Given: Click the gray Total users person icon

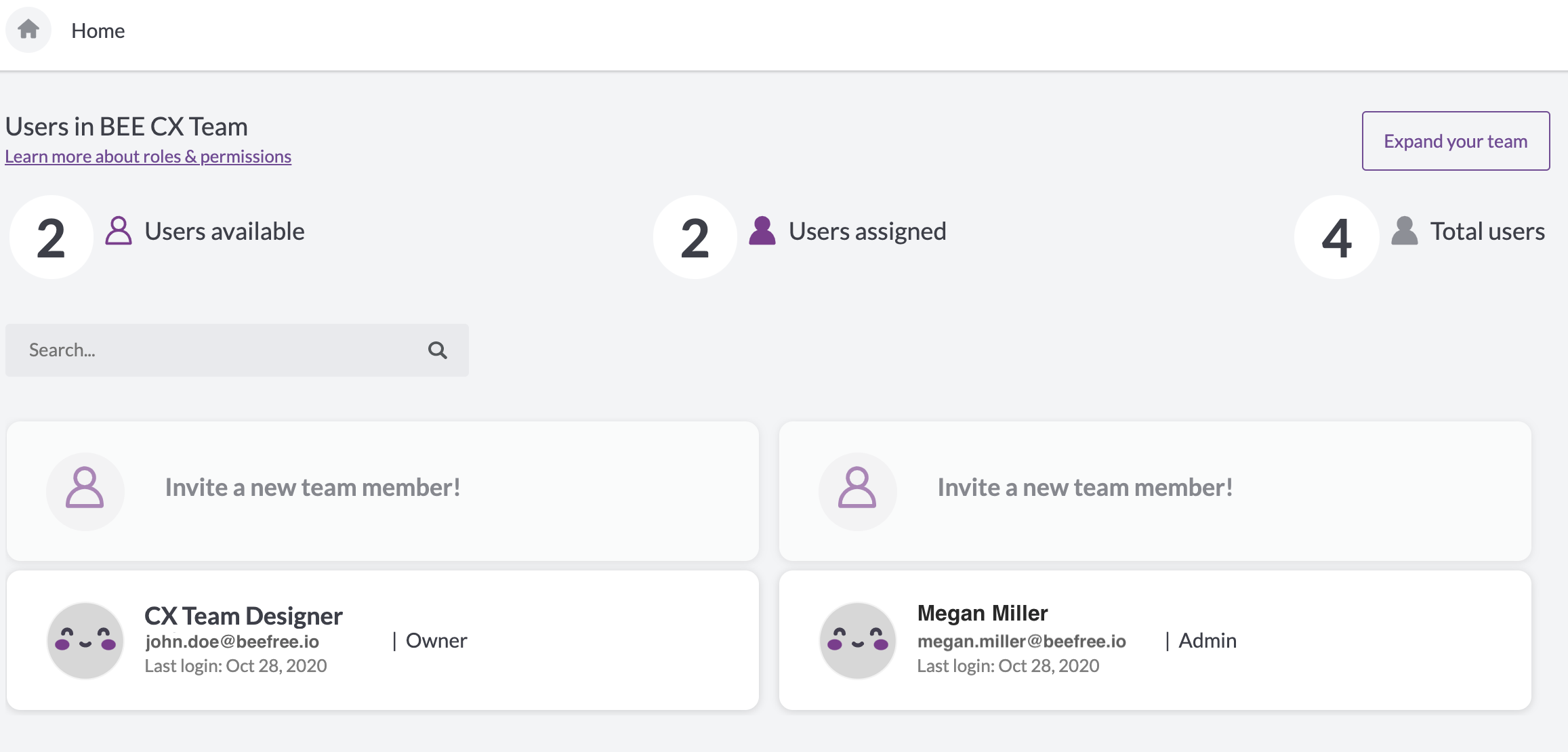Looking at the screenshot, I should click(1405, 231).
